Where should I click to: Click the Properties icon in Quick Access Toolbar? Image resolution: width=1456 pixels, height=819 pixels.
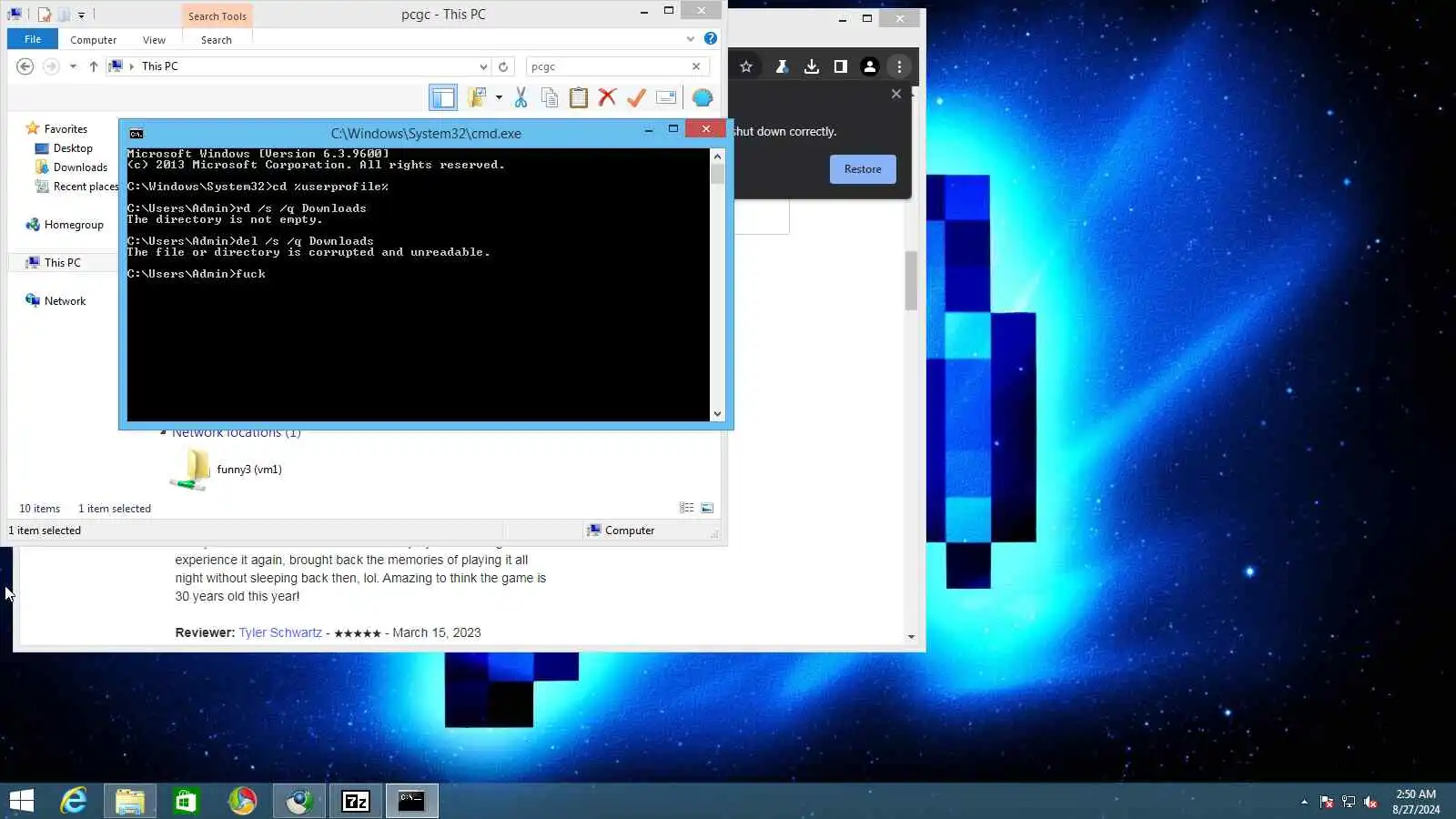[x=45, y=15]
